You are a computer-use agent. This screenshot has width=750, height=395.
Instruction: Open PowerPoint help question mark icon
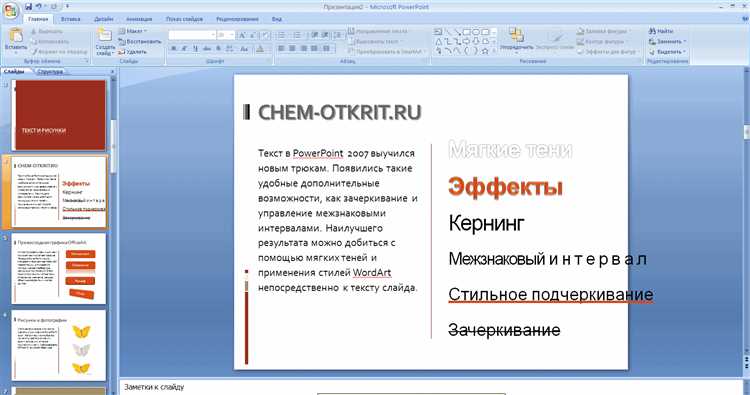(x=745, y=19)
